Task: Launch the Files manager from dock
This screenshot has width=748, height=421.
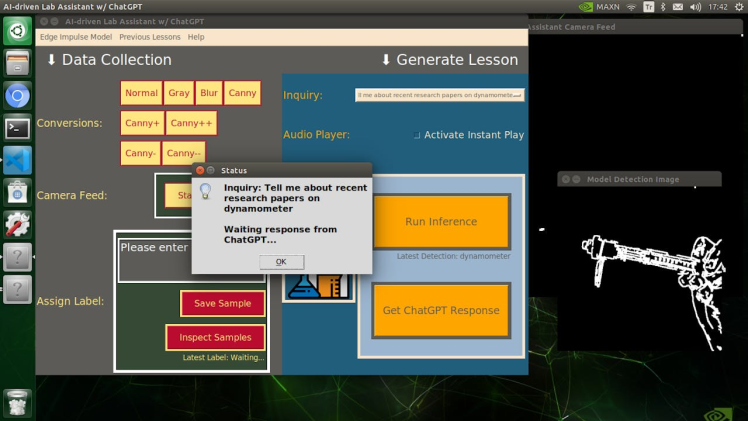Action: [x=17, y=64]
